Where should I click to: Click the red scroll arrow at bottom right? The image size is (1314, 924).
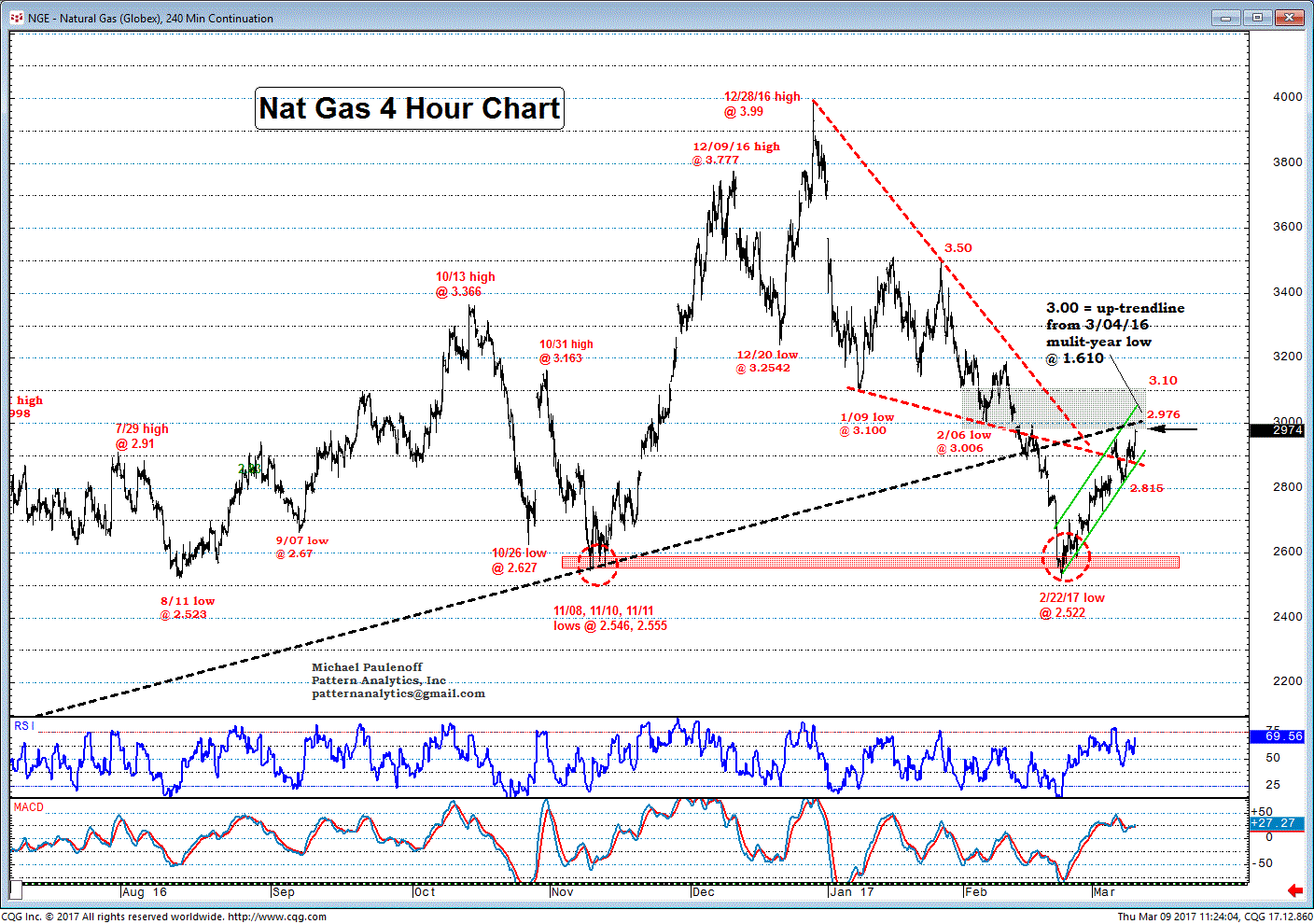[x=1294, y=890]
